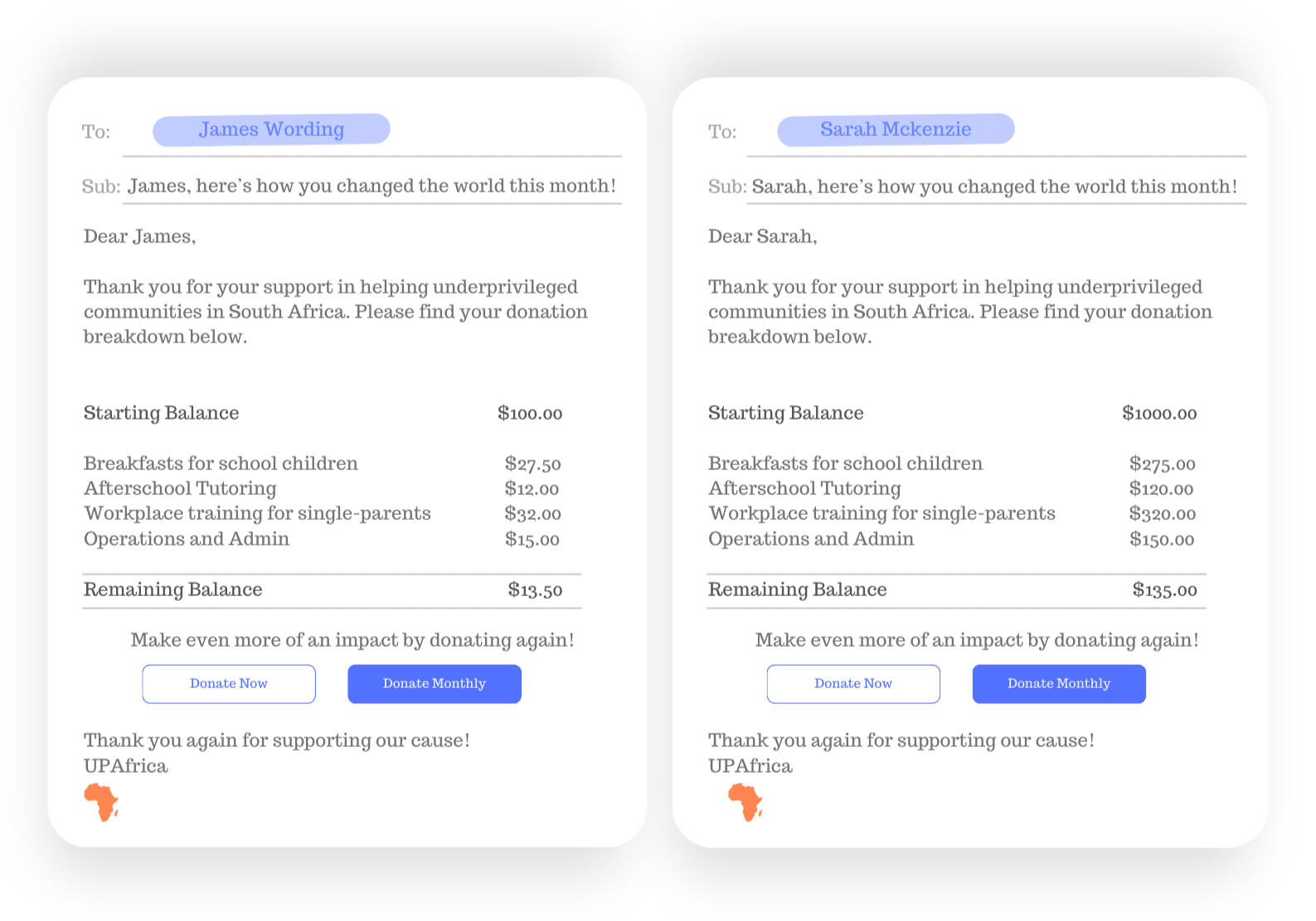The image size is (1316, 921).
Task: Click Sarah's Operations and Admin line item
Action: click(x=810, y=539)
